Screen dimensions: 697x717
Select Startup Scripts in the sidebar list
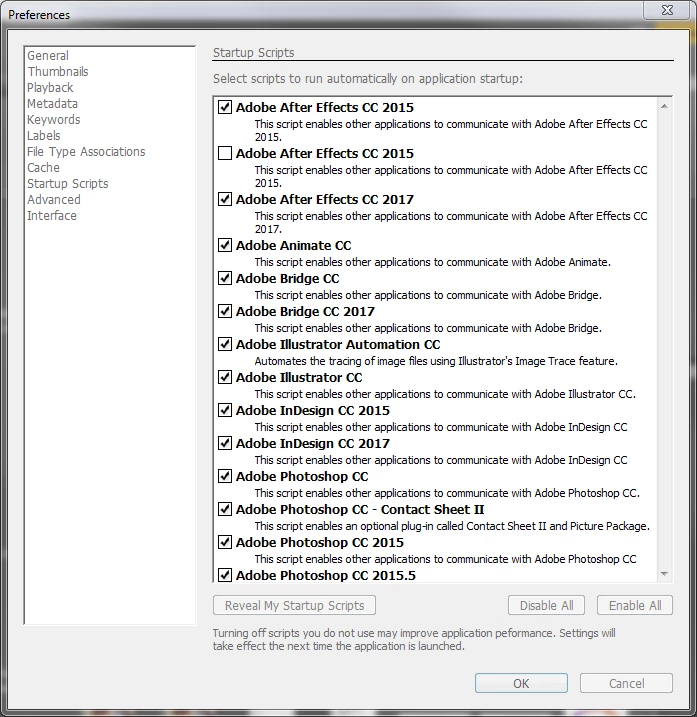[x=68, y=184]
